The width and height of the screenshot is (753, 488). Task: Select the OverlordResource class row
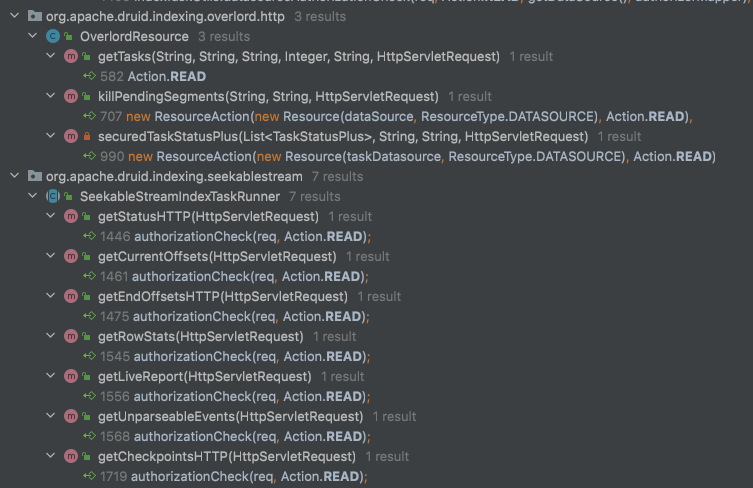click(376, 36)
